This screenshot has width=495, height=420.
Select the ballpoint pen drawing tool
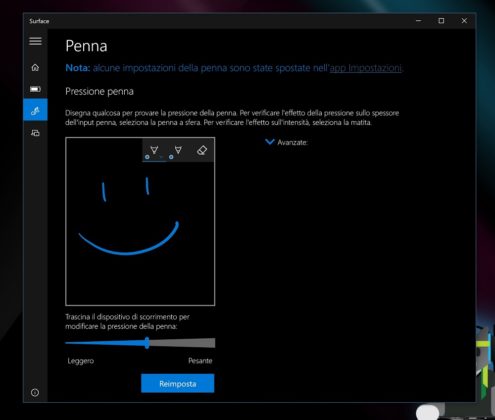click(x=154, y=150)
